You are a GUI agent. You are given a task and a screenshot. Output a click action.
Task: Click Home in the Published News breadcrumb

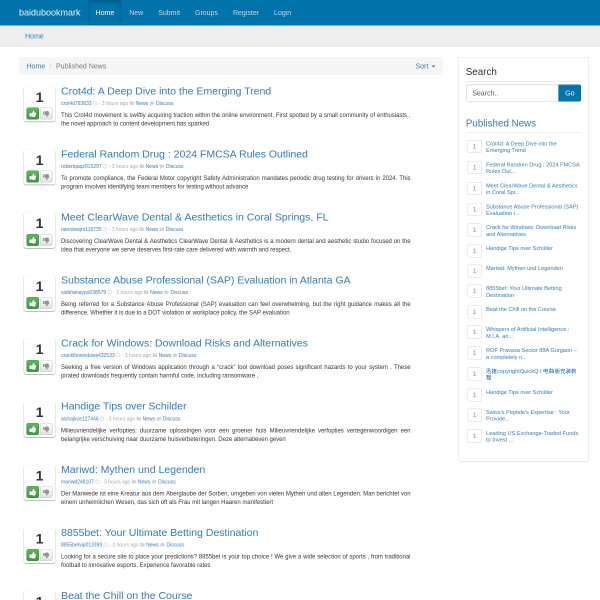click(36, 66)
